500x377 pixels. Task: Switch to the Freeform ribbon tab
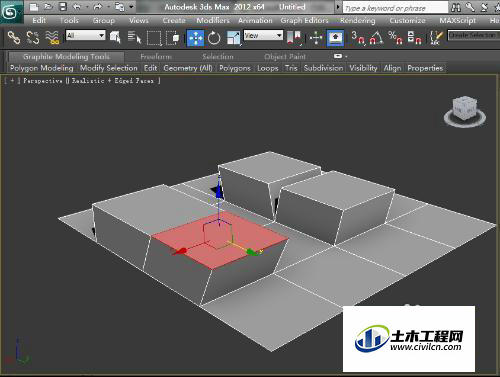point(156,57)
